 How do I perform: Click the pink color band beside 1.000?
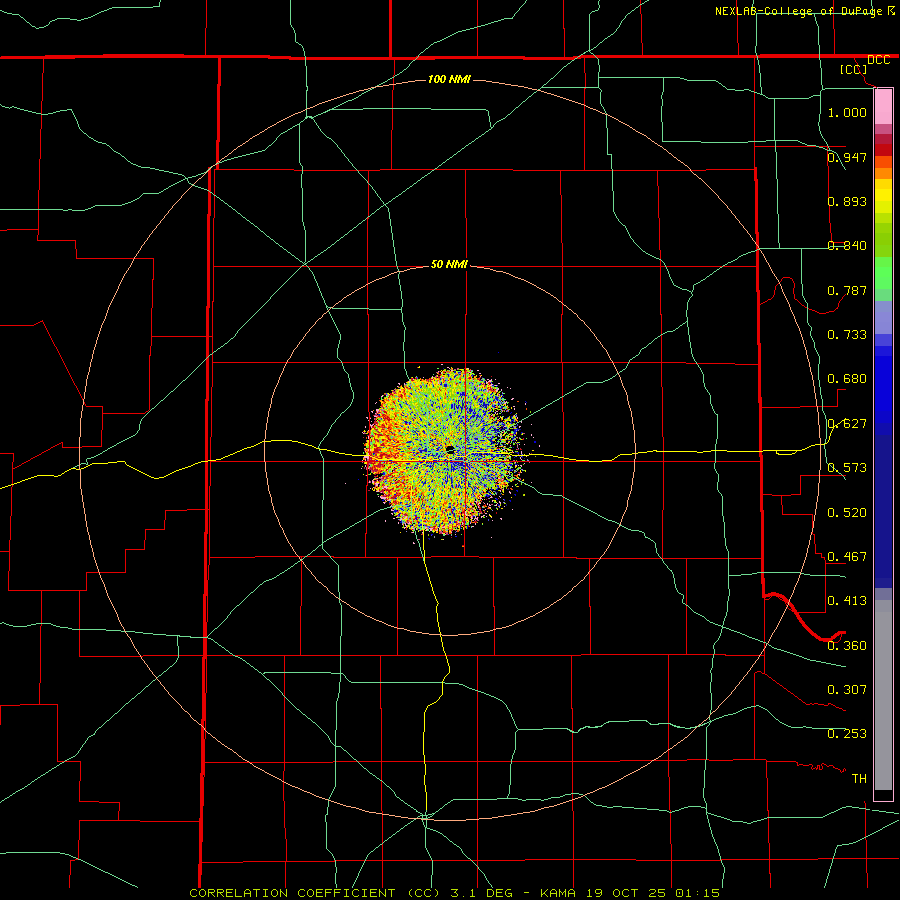pyautogui.click(x=883, y=107)
